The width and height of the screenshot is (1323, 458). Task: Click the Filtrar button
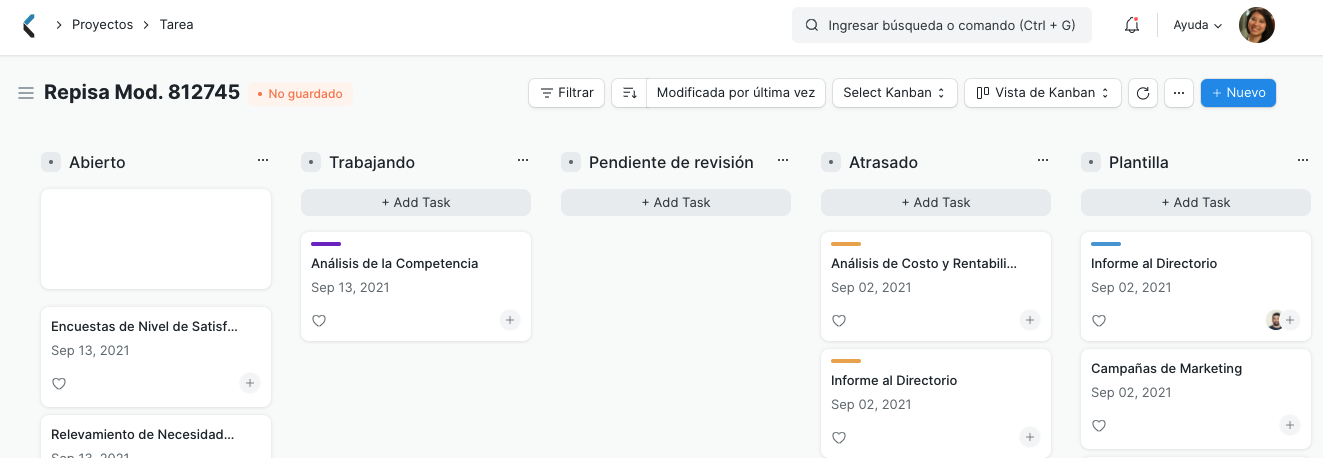point(567,93)
